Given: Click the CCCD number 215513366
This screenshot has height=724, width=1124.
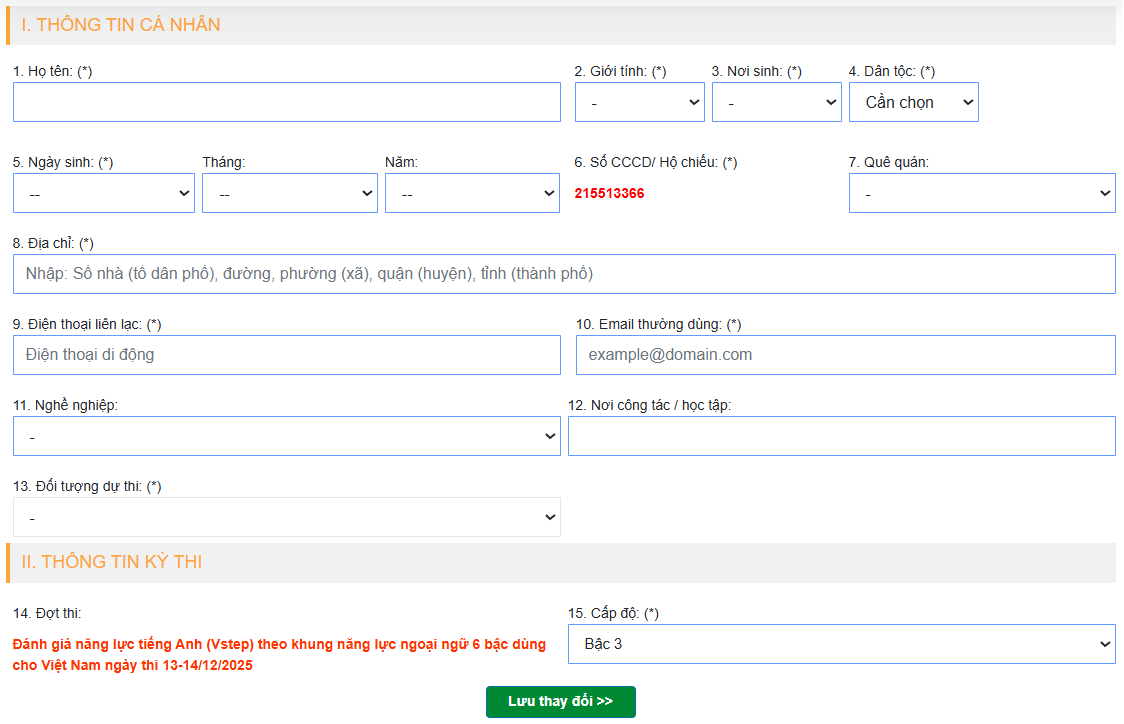Looking at the screenshot, I should click(x=609, y=193).
